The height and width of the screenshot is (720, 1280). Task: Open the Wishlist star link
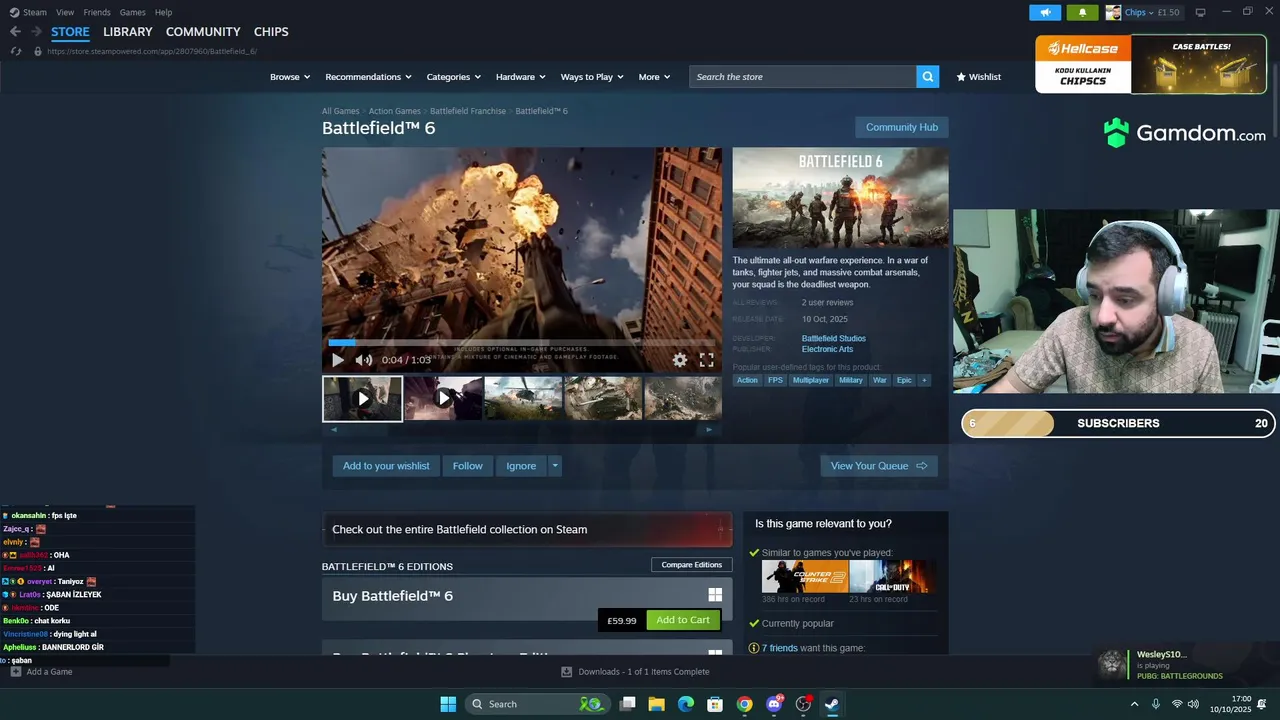pos(978,77)
